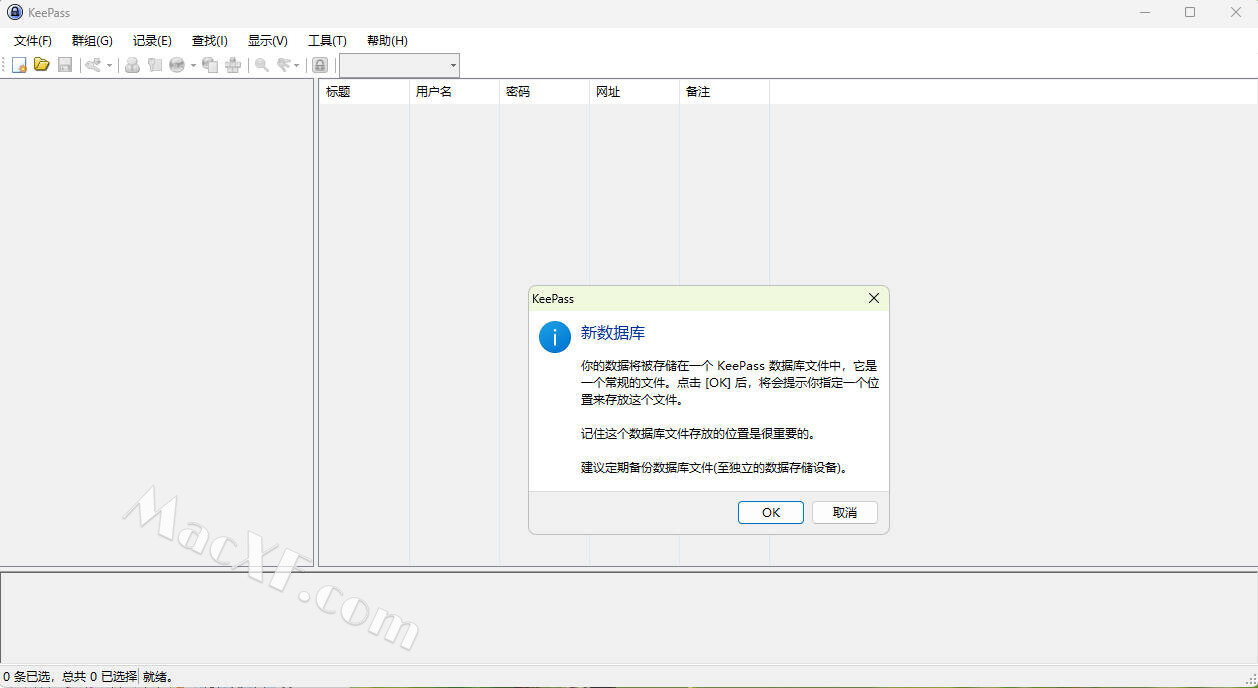Click the Show entries toolbar icon
Screen dimensions: 1258x688
tap(284, 65)
